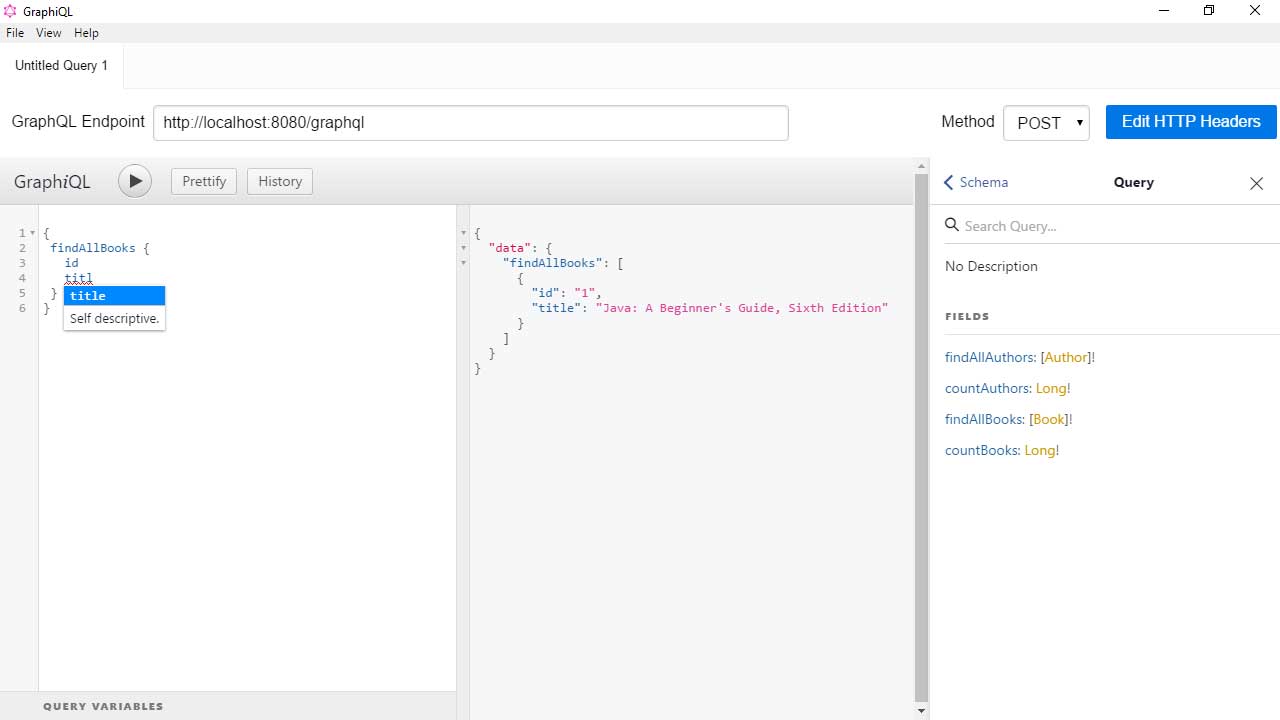Click the Long type next to countAuthors

(1051, 388)
